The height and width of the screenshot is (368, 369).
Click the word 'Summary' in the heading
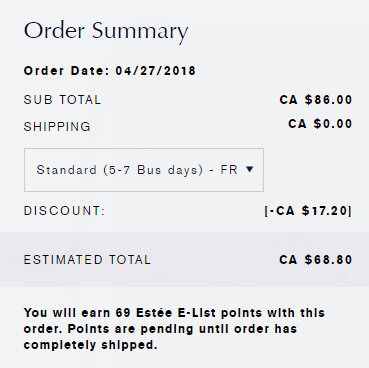click(140, 32)
